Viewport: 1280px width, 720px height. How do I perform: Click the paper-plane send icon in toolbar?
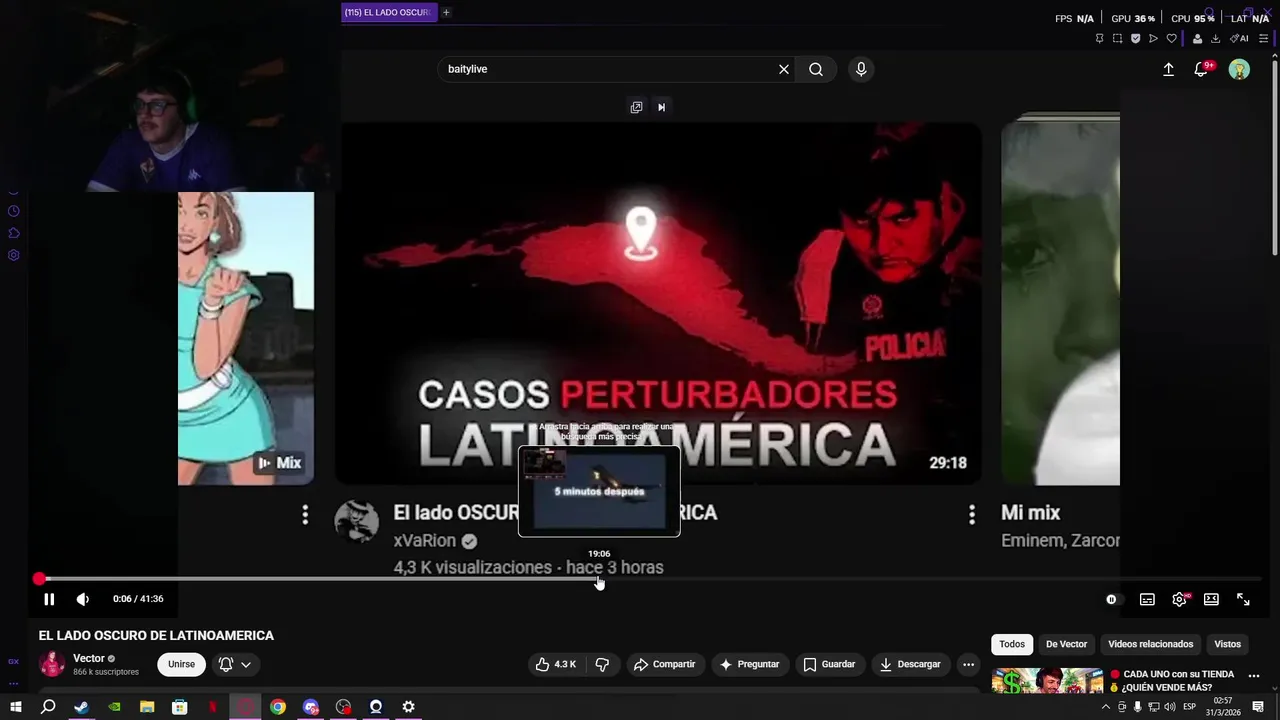pyautogui.click(x=1153, y=38)
